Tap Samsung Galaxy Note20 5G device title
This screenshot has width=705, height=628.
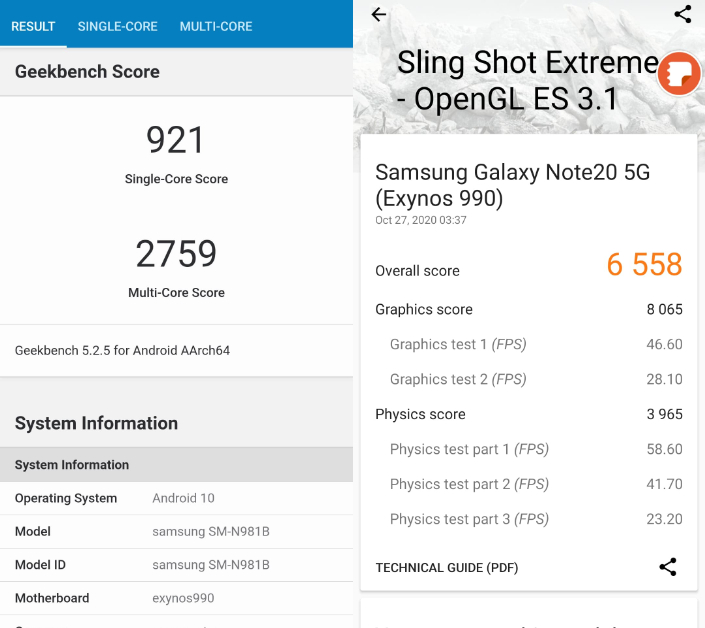tap(513, 185)
